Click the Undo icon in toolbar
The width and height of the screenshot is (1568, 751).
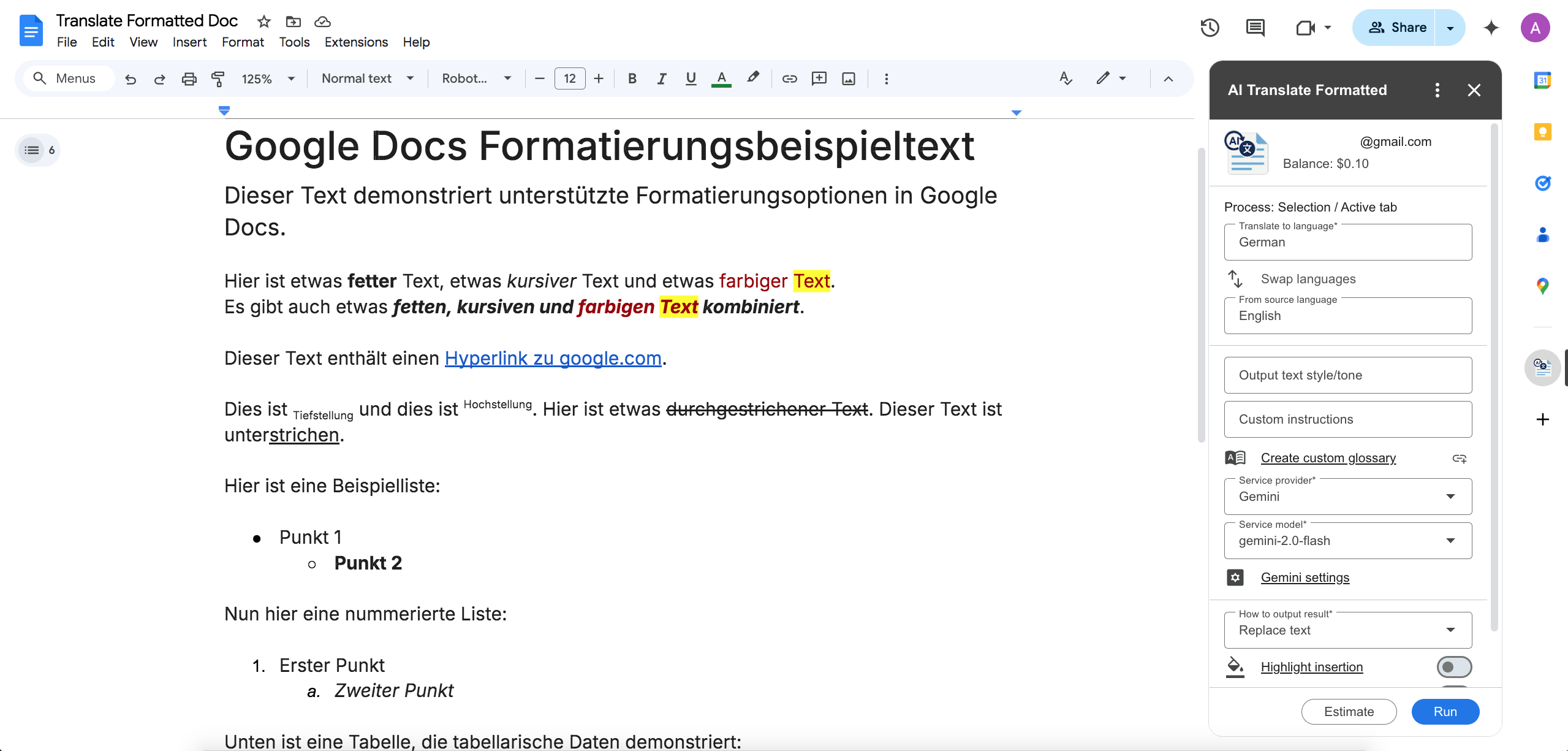tap(131, 78)
